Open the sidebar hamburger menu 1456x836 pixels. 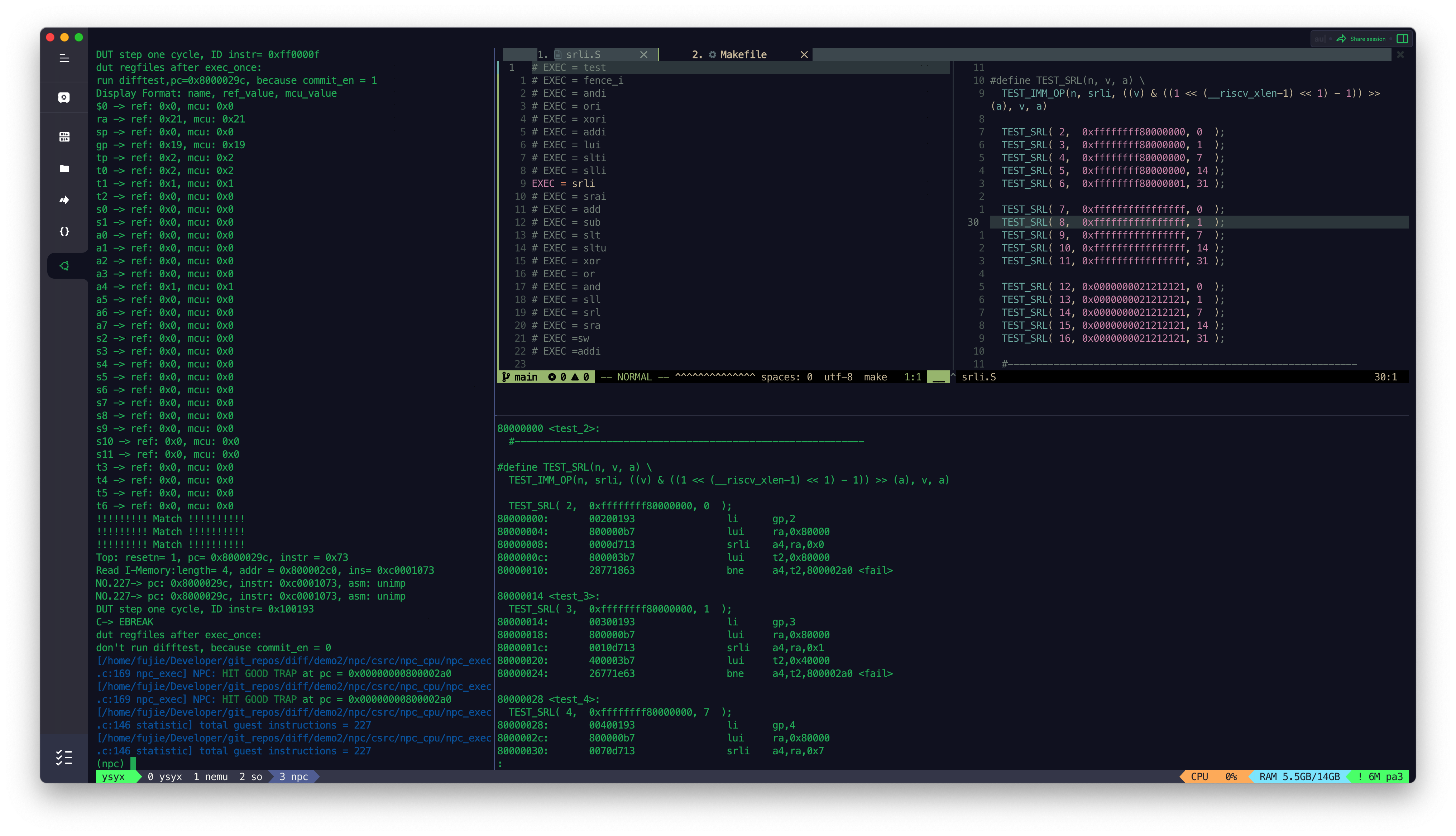pos(64,59)
